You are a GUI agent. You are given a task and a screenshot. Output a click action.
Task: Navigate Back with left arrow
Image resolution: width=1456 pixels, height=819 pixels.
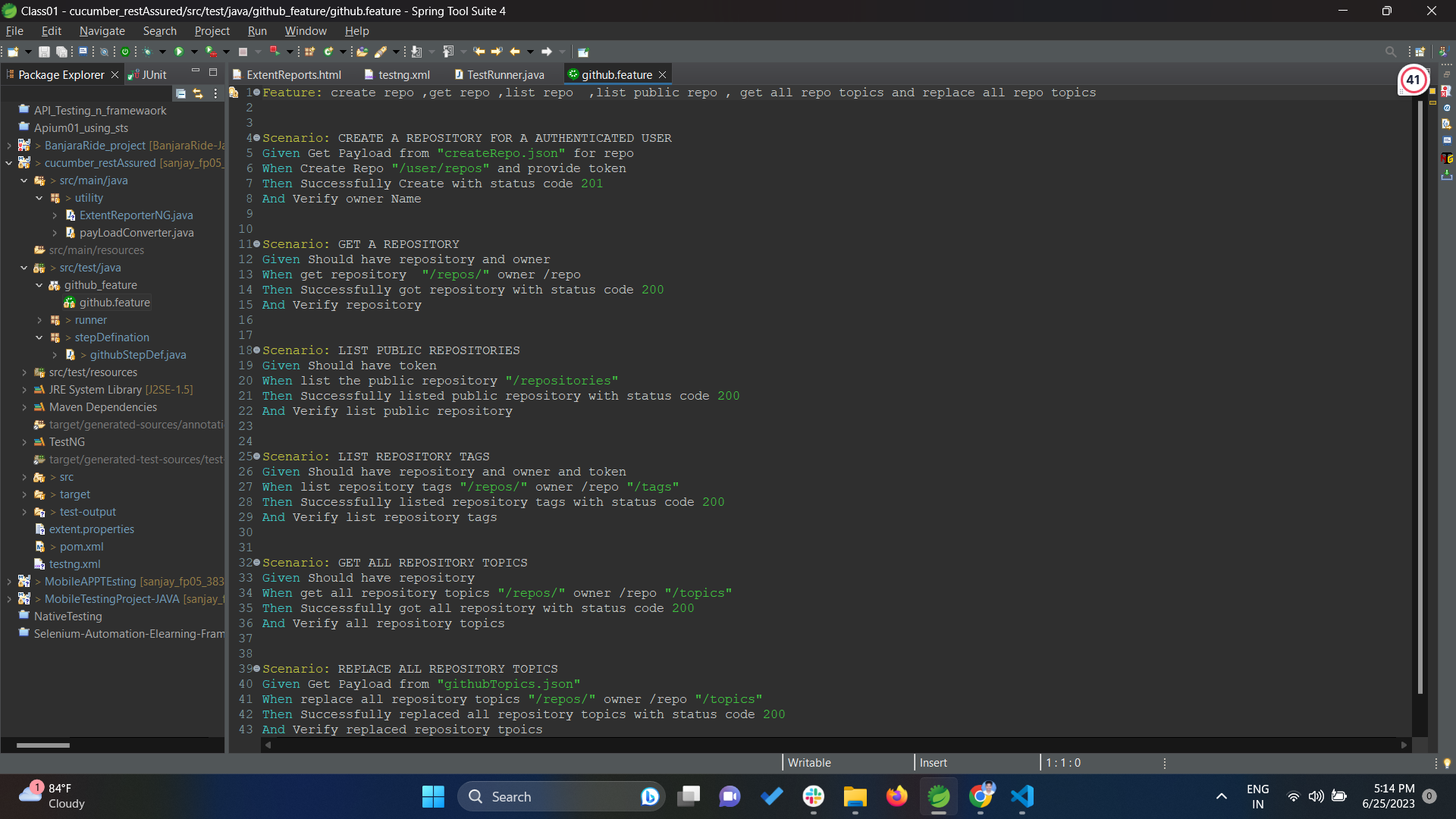515,52
